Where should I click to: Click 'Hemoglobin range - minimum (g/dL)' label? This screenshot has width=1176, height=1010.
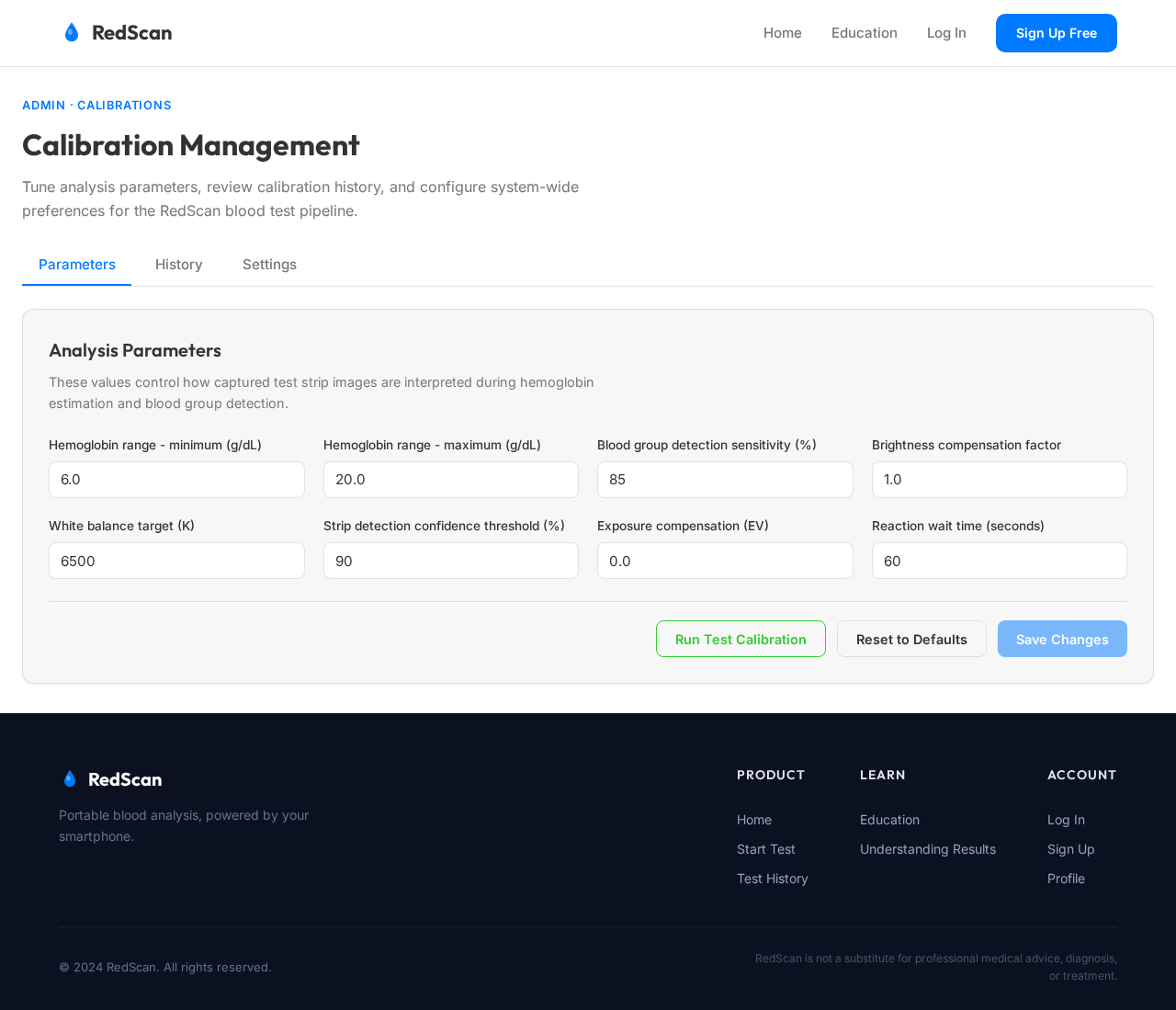coord(155,445)
